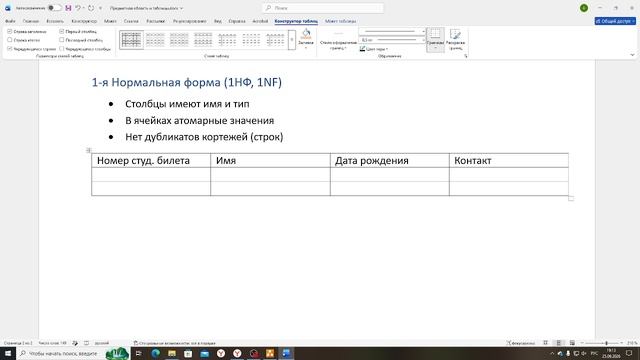
Task: Click the Word icon on the taskbar
Action: tap(287, 353)
